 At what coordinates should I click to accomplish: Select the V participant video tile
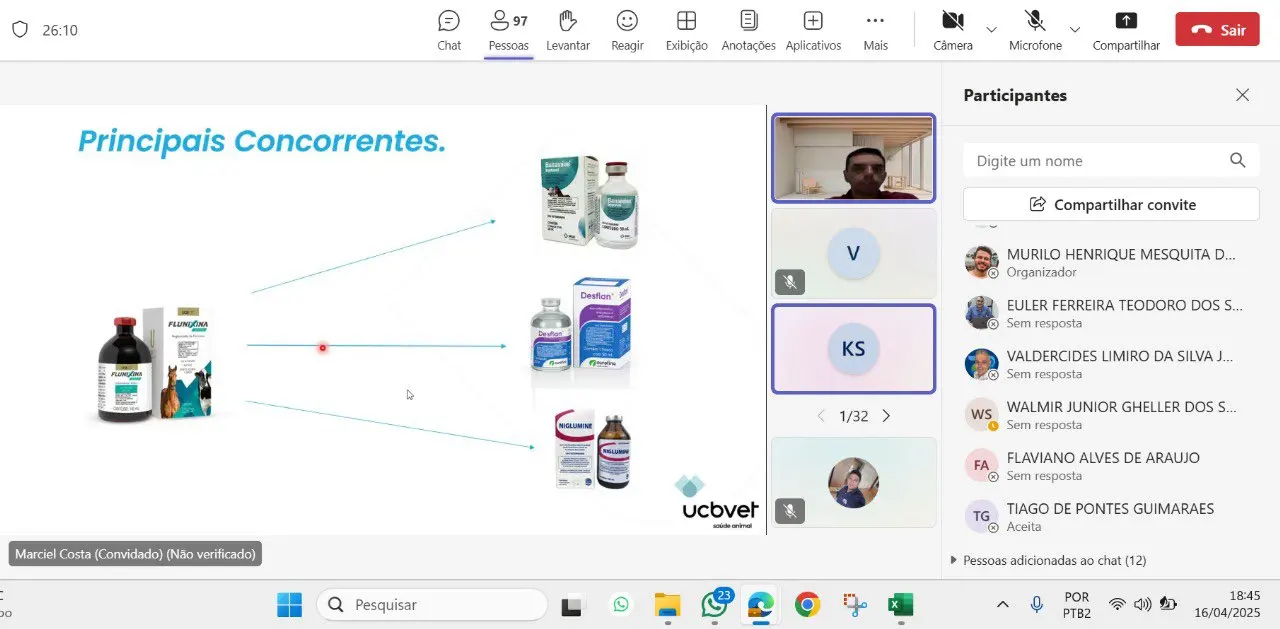click(853, 253)
